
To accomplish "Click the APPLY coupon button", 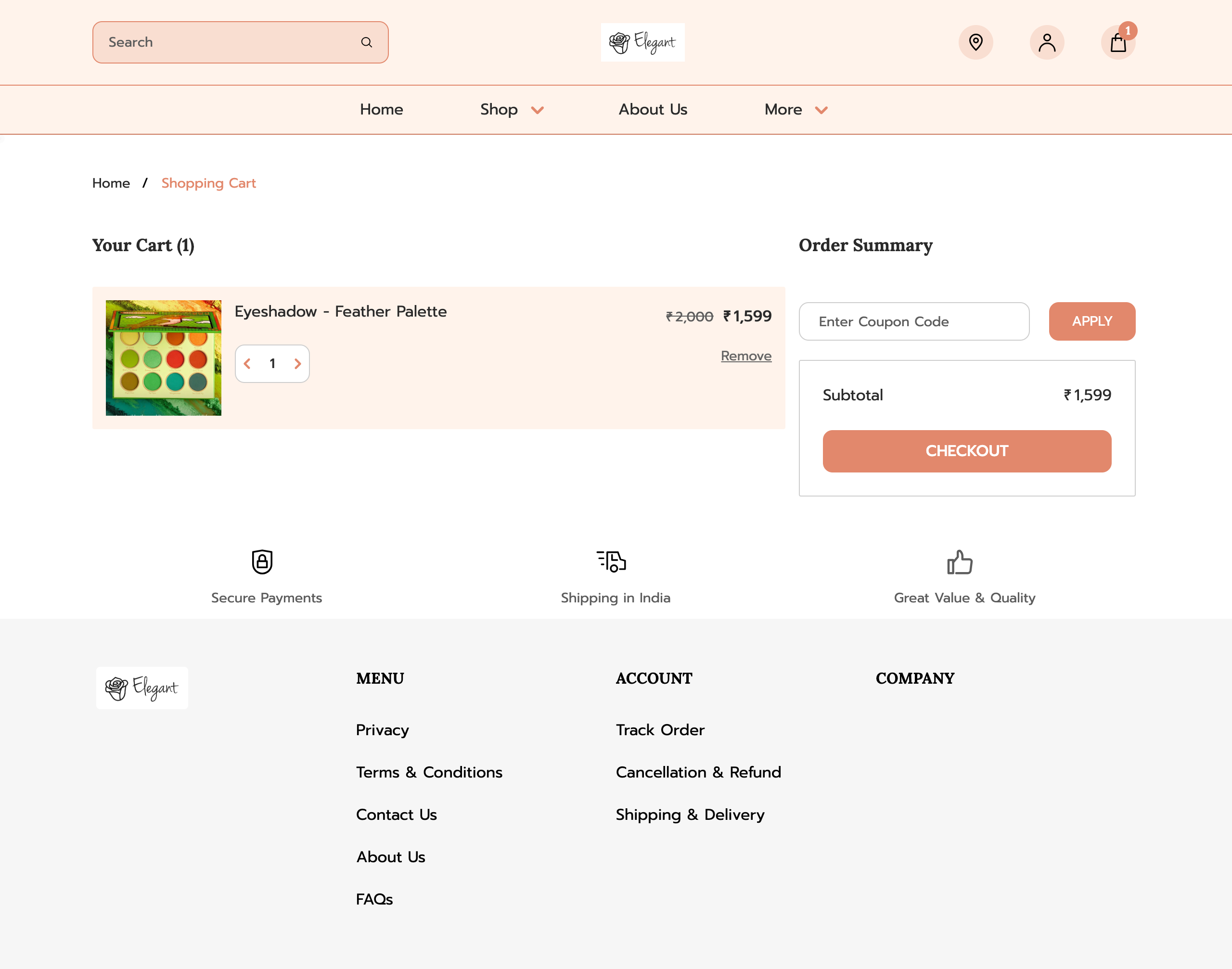I will pos(1091,321).
